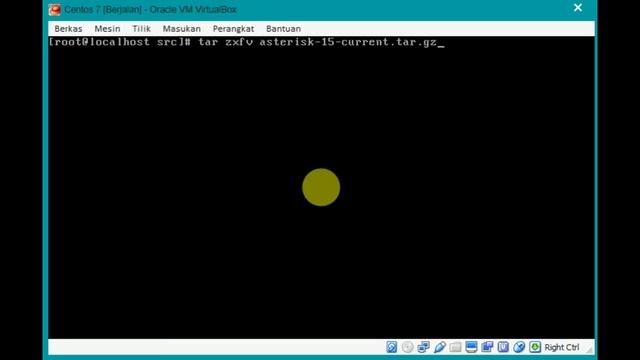Click the recording status icon
Image resolution: width=640 pixels, height=360 pixels.
(487, 347)
